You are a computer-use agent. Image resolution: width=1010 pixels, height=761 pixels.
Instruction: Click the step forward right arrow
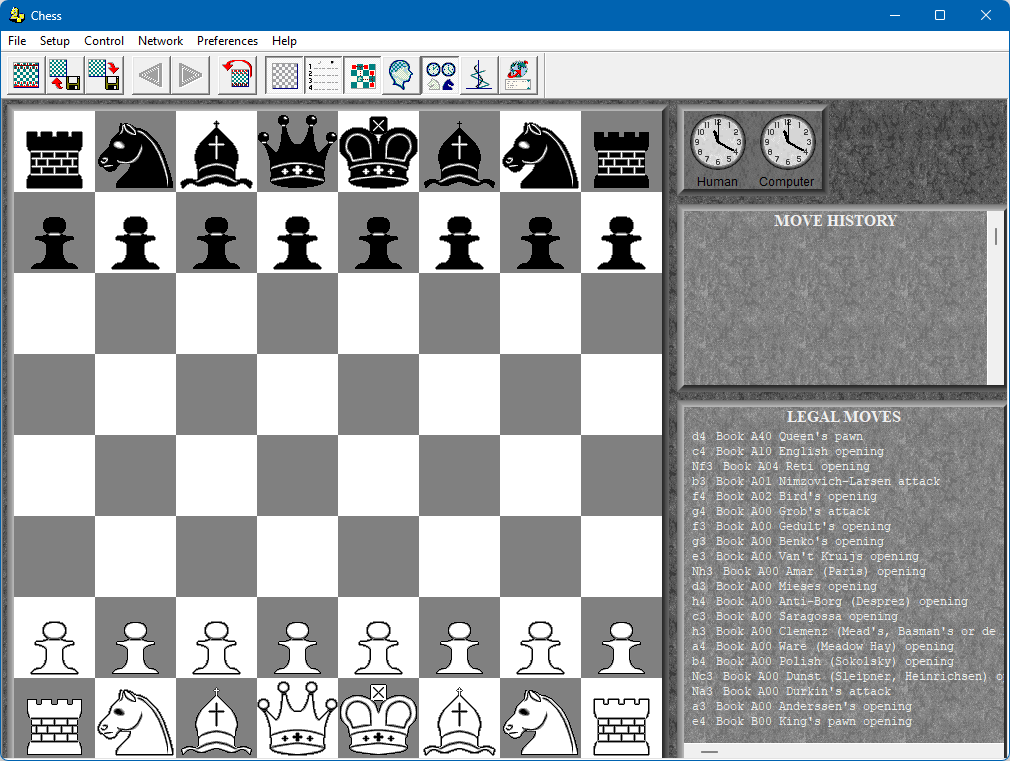pos(190,75)
